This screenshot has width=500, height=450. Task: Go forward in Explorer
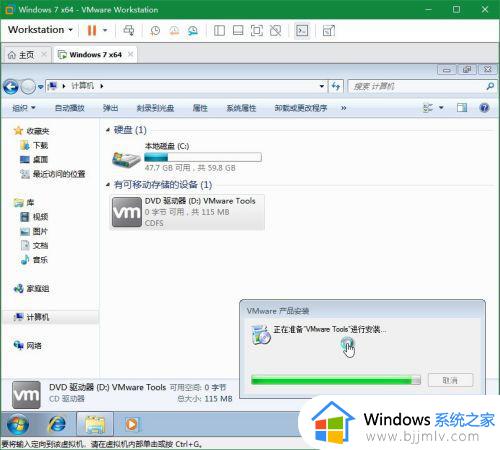(x=28, y=87)
